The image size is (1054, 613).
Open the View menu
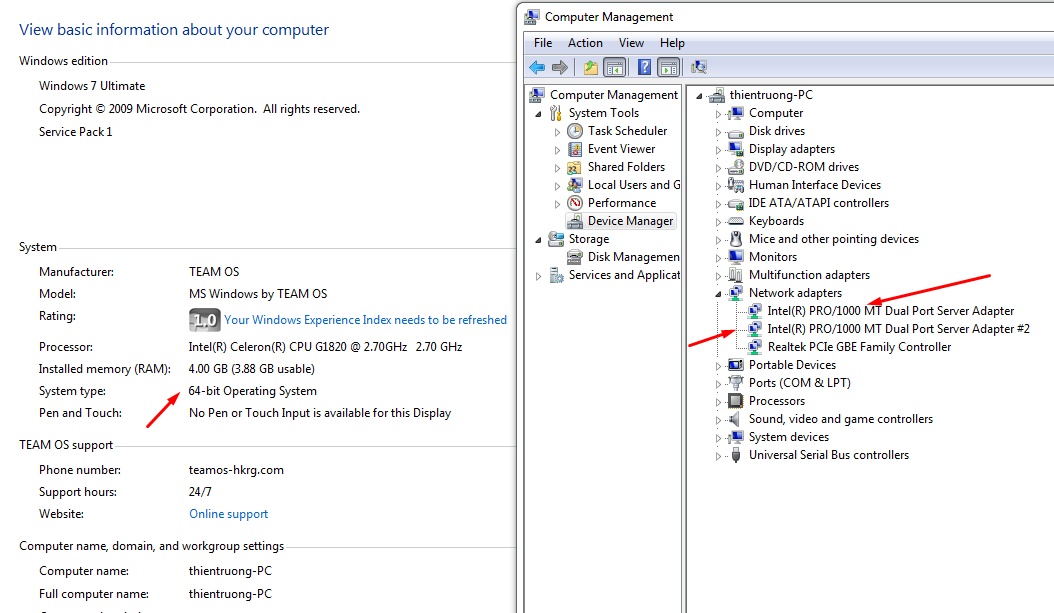point(631,43)
